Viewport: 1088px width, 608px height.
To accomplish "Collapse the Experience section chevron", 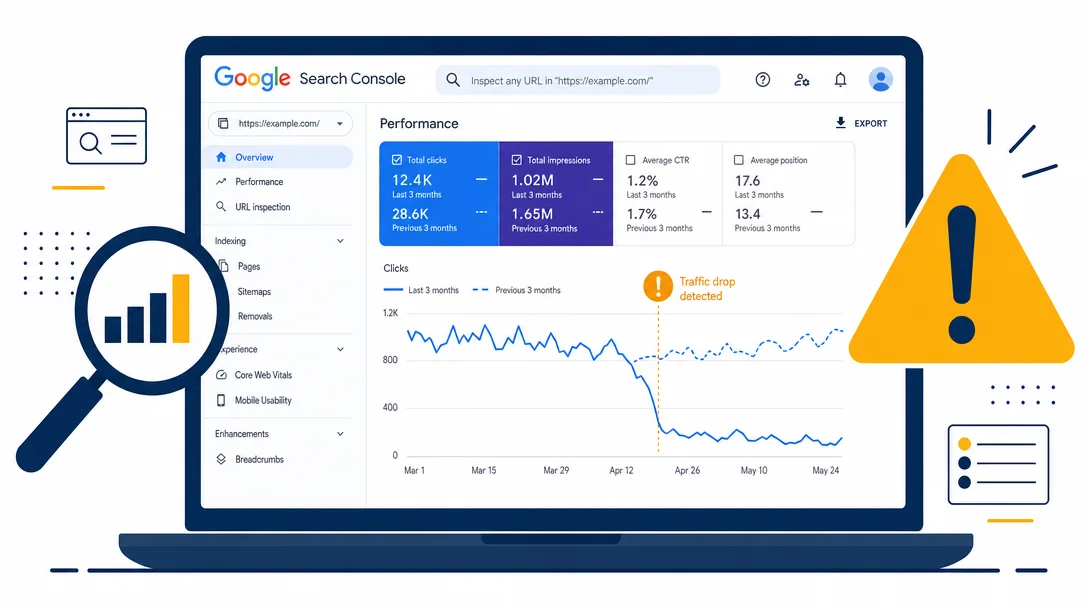I will click(x=340, y=349).
